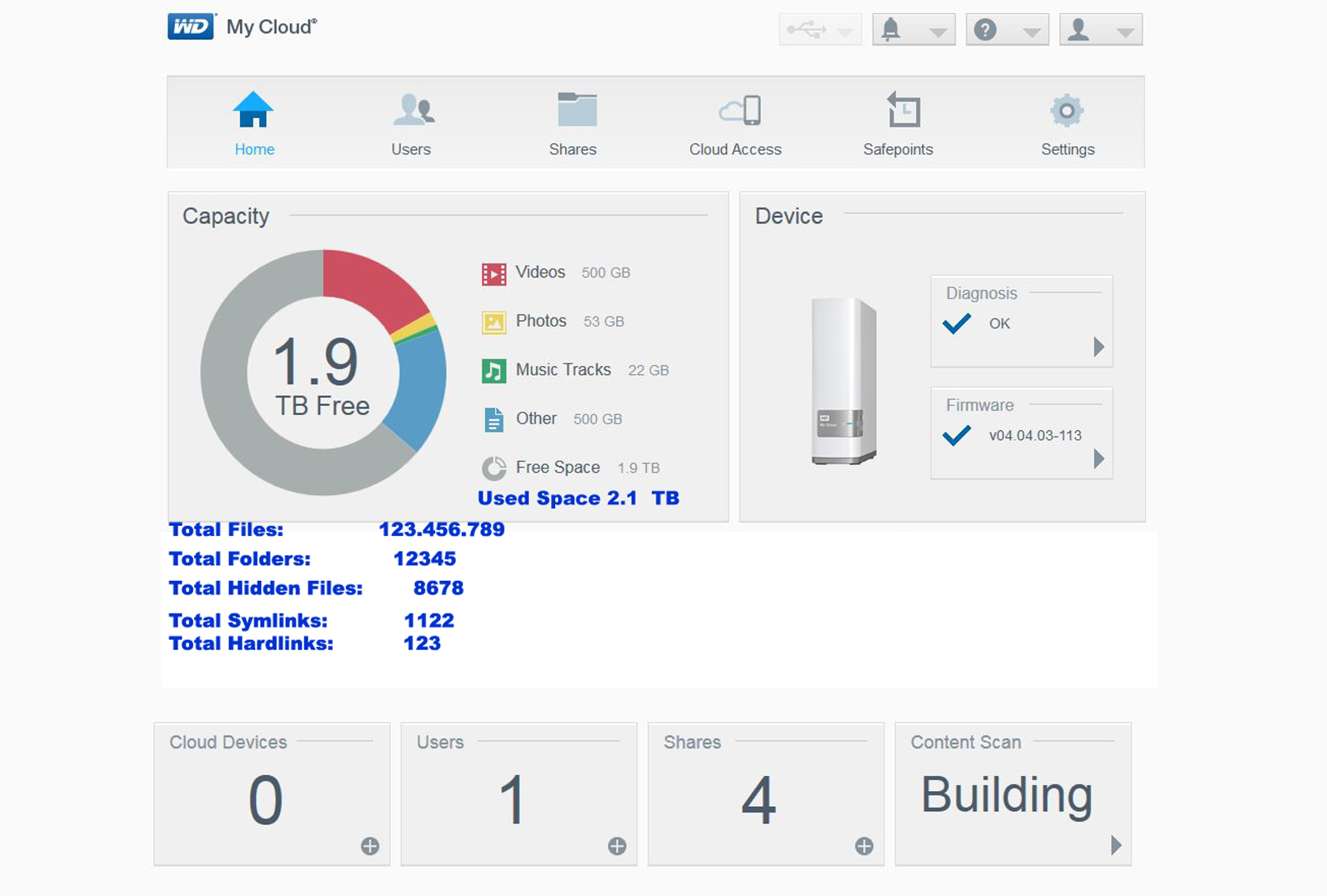Click the Diagnosis OK checkmark icon
The height and width of the screenshot is (896, 1327).
[957, 323]
